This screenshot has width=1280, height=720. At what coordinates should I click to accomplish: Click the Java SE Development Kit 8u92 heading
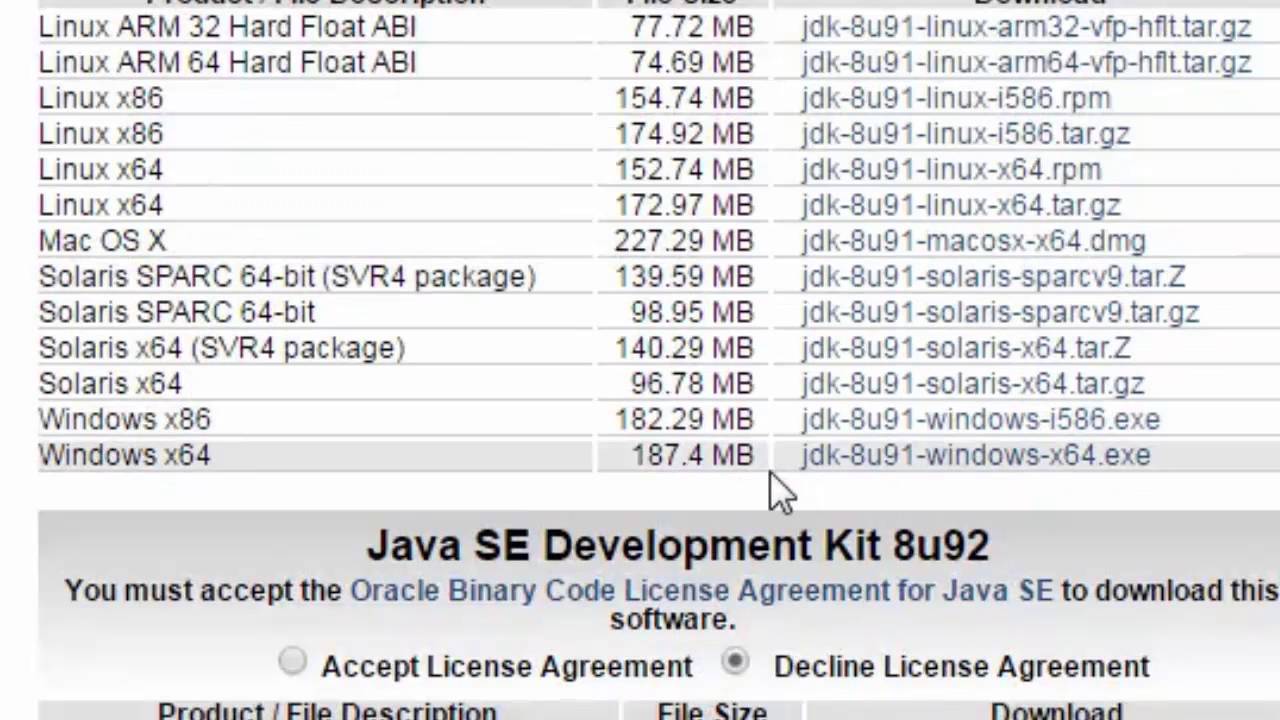678,546
